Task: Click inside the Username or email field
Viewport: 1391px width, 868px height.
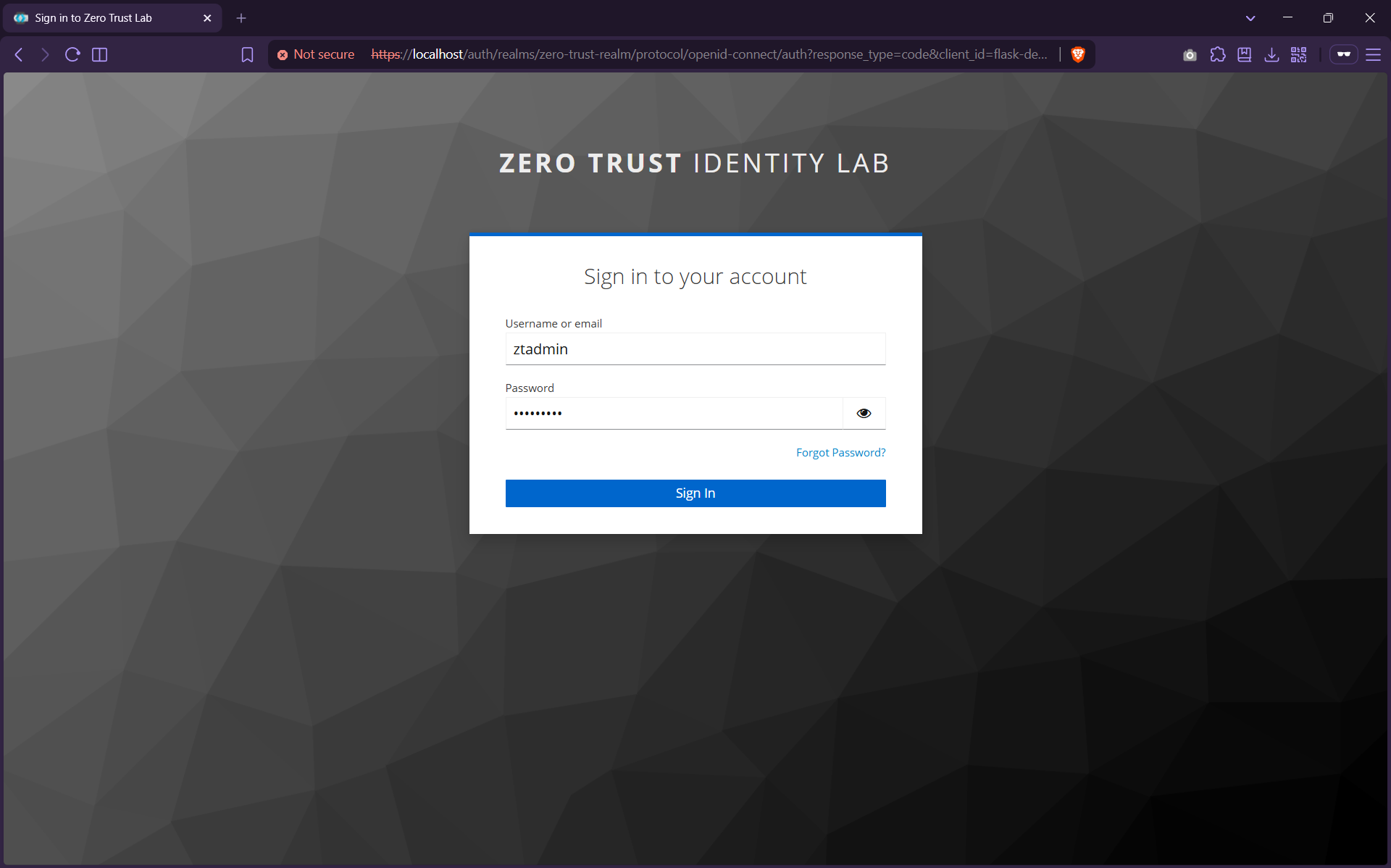Action: click(695, 349)
